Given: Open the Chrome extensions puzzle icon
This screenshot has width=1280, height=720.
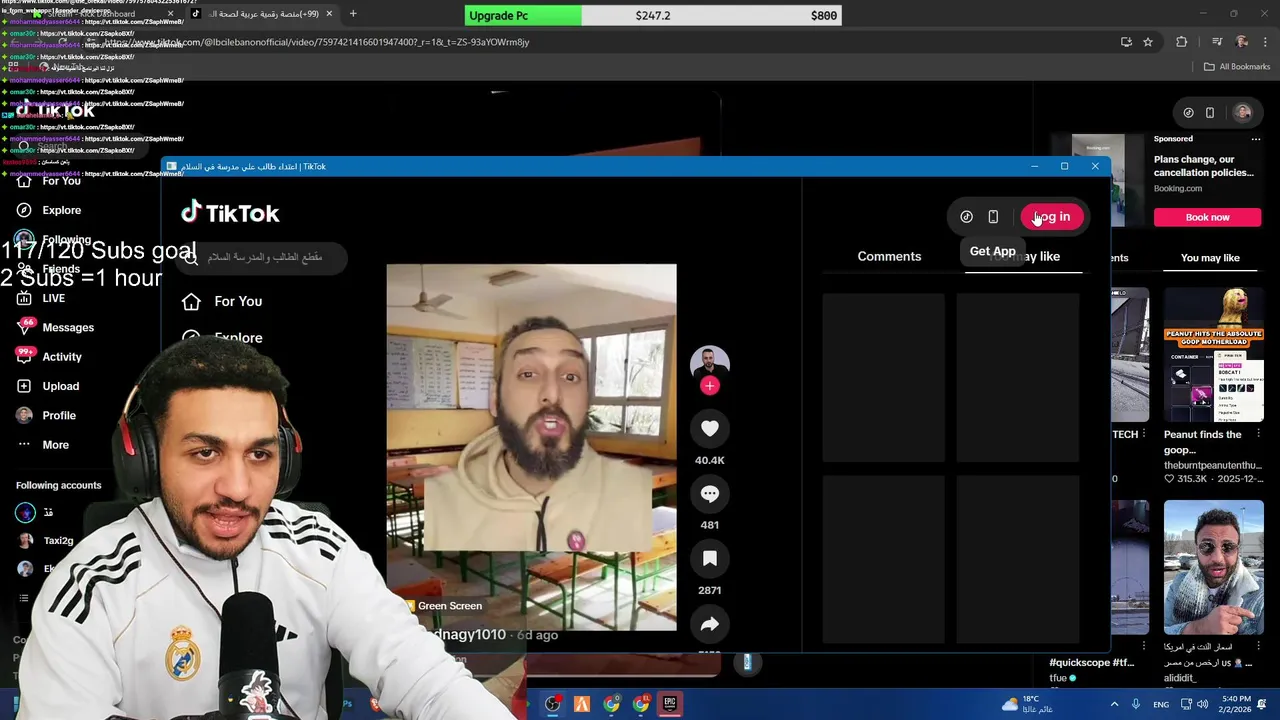Looking at the screenshot, I should tap(1182, 42).
